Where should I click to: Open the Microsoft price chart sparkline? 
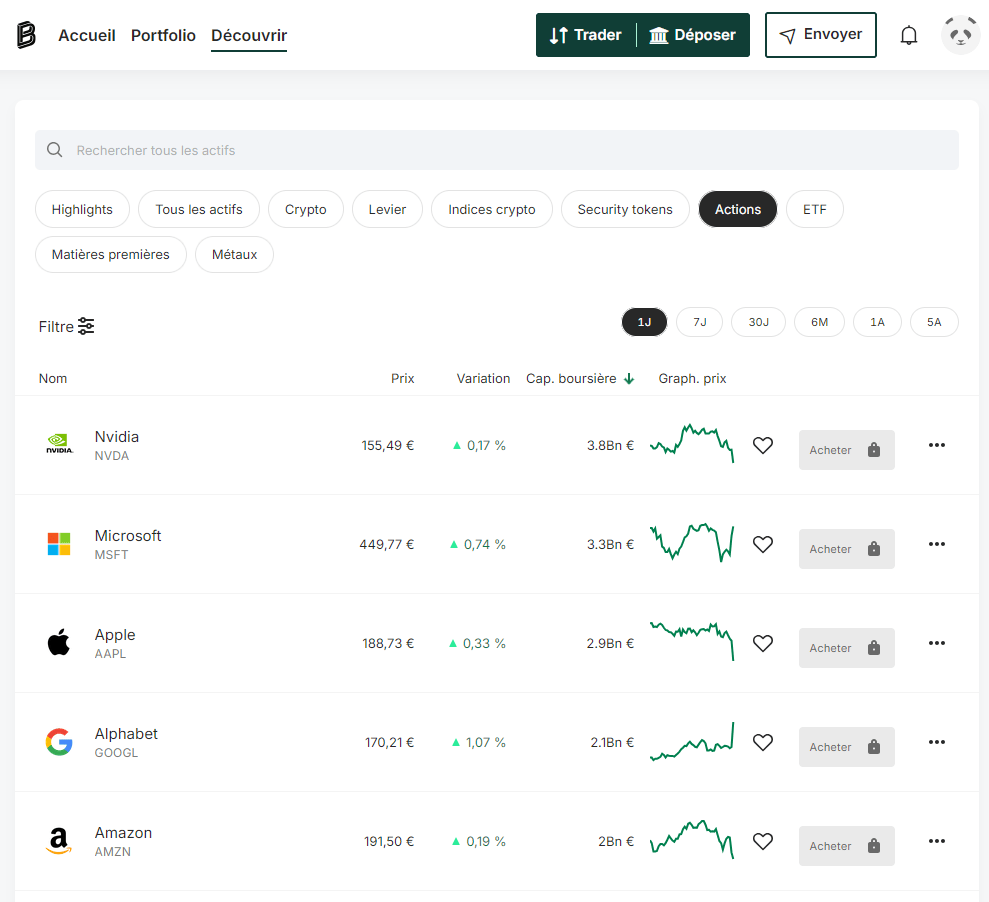point(692,542)
